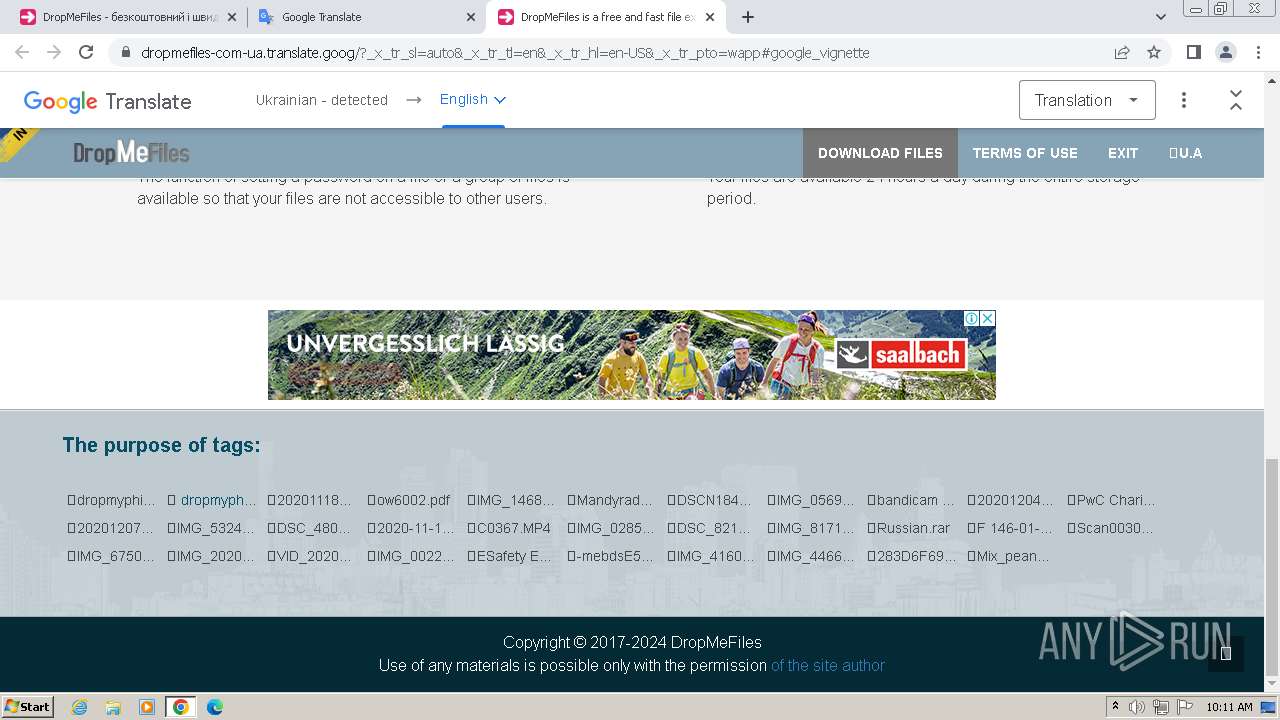
Task: Open the English target language dropdown
Action: point(473,99)
